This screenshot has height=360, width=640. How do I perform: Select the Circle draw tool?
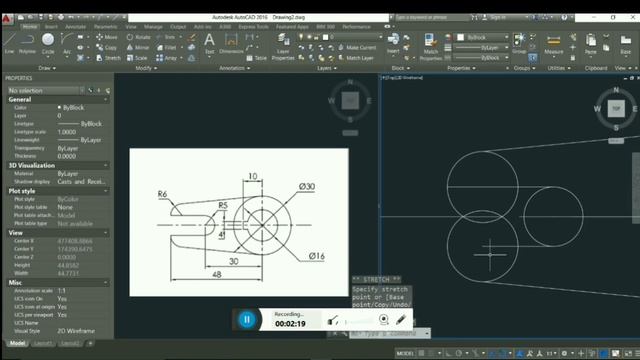(x=48, y=43)
